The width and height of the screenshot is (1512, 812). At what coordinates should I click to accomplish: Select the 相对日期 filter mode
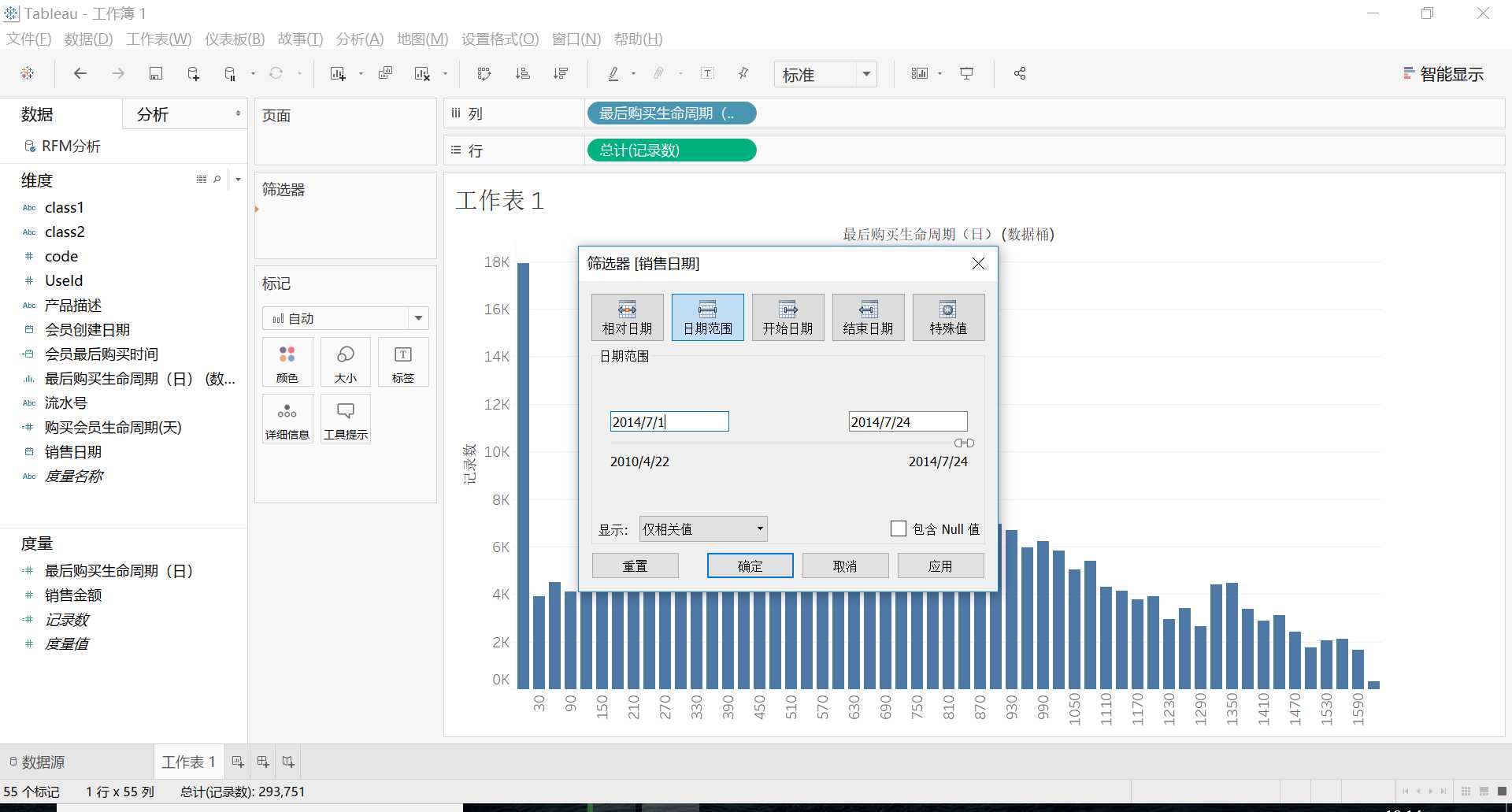[x=628, y=317]
